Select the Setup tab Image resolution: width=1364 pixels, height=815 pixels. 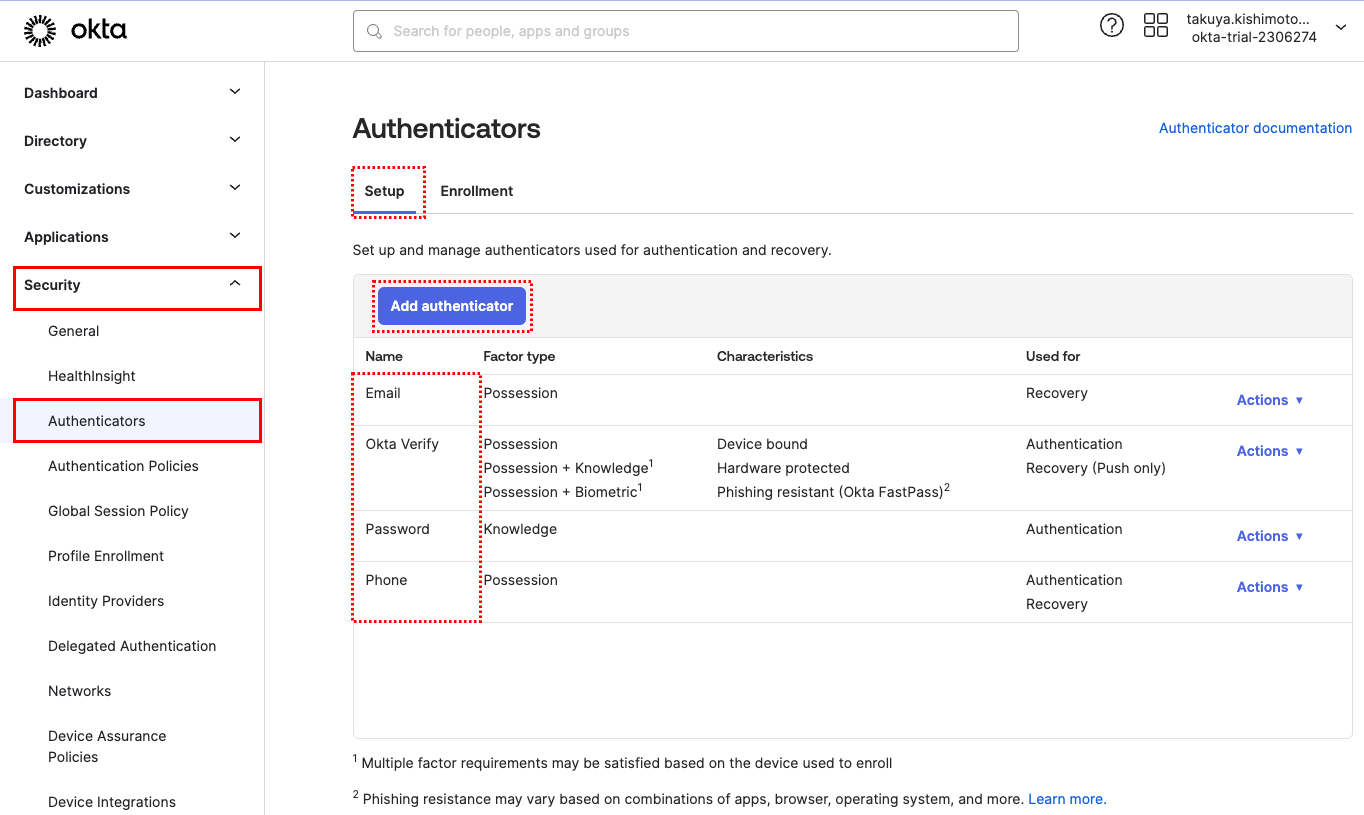pyautogui.click(x=384, y=191)
